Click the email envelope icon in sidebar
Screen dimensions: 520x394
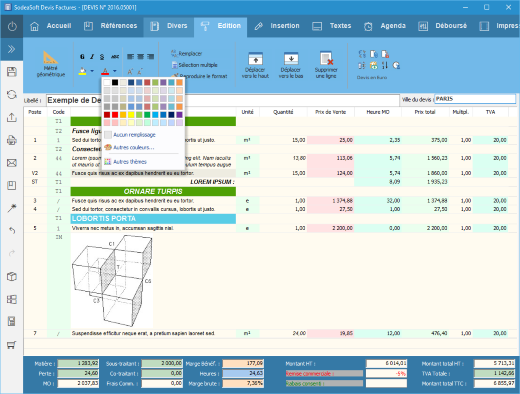coord(12,163)
